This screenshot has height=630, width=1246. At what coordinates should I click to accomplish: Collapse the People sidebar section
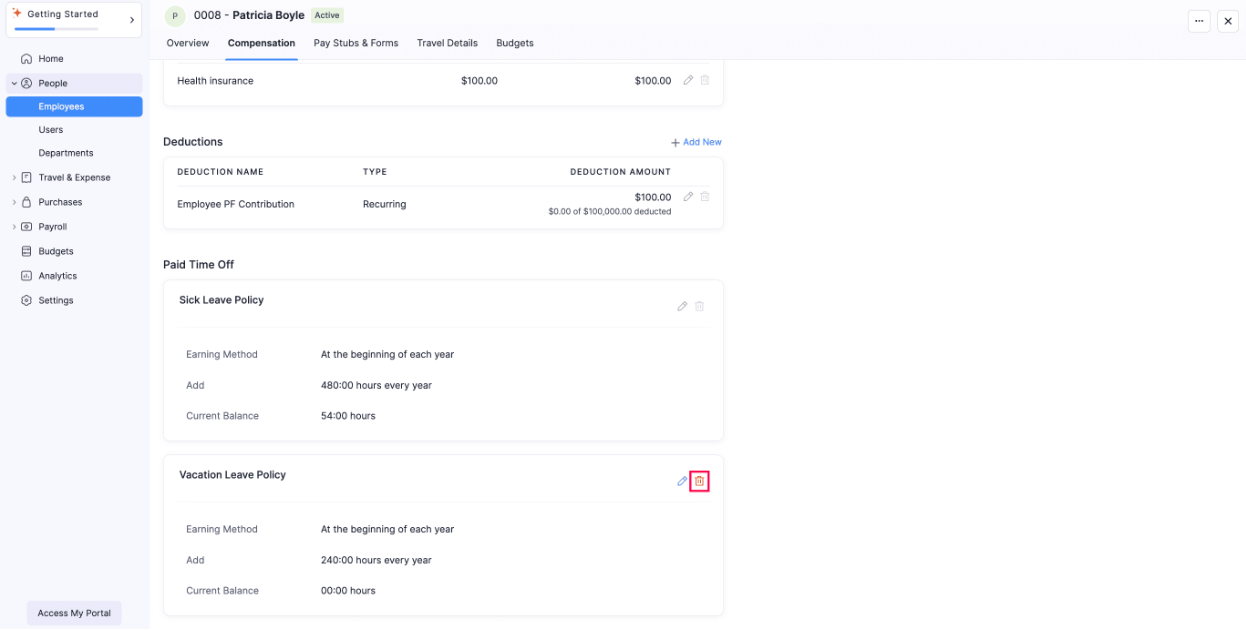click(x=14, y=83)
